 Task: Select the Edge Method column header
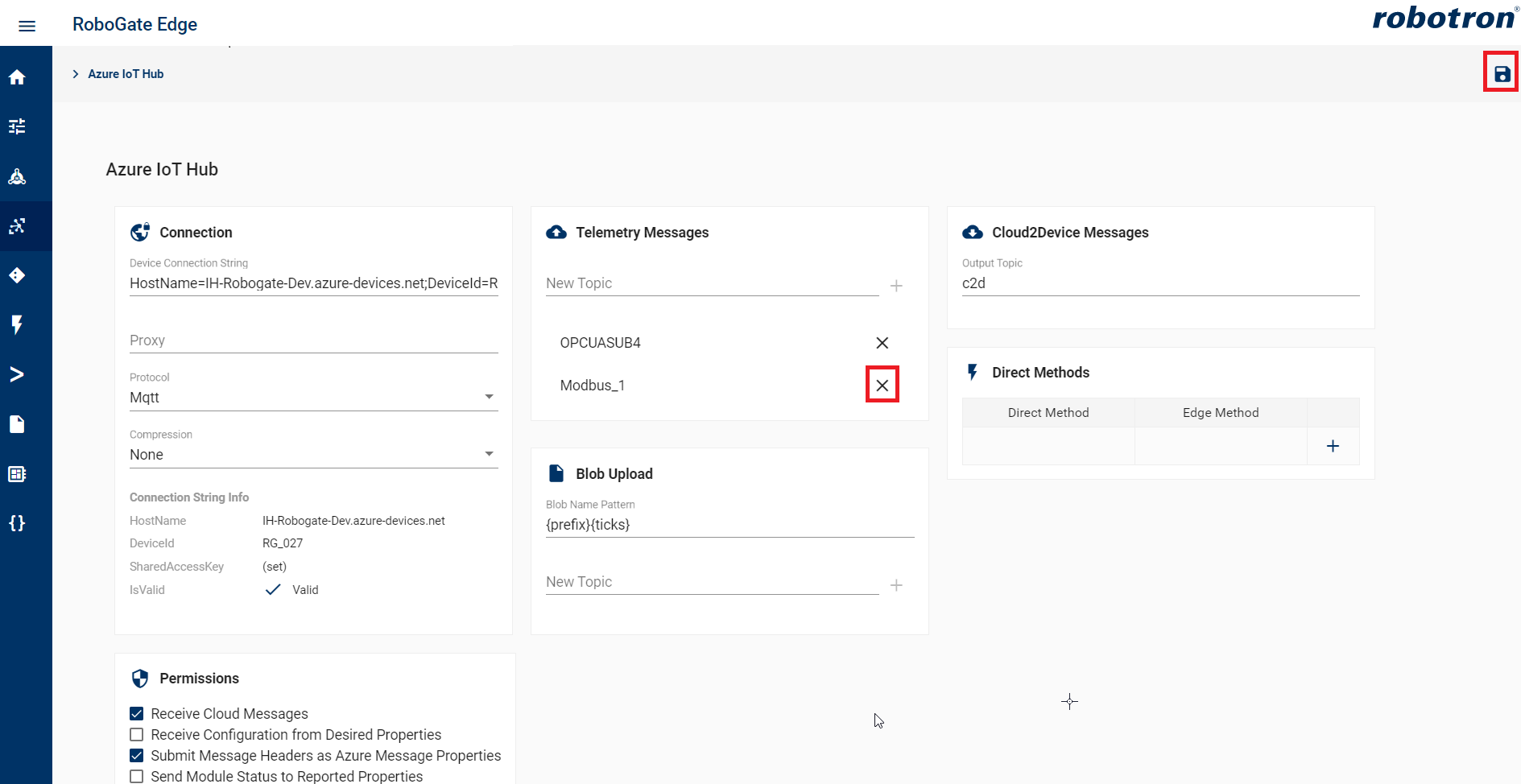pyautogui.click(x=1220, y=412)
